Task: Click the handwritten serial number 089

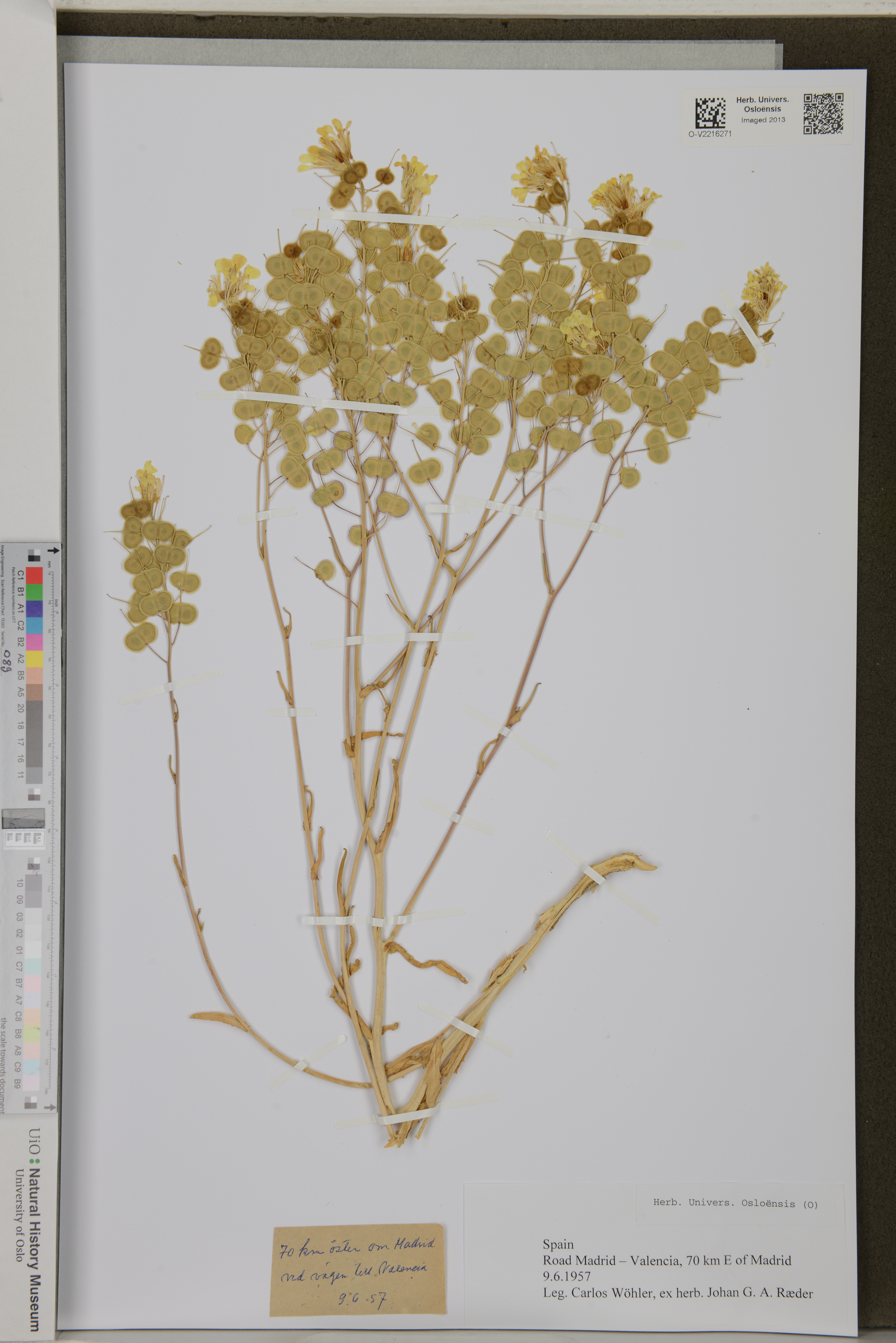Action: tap(7, 661)
